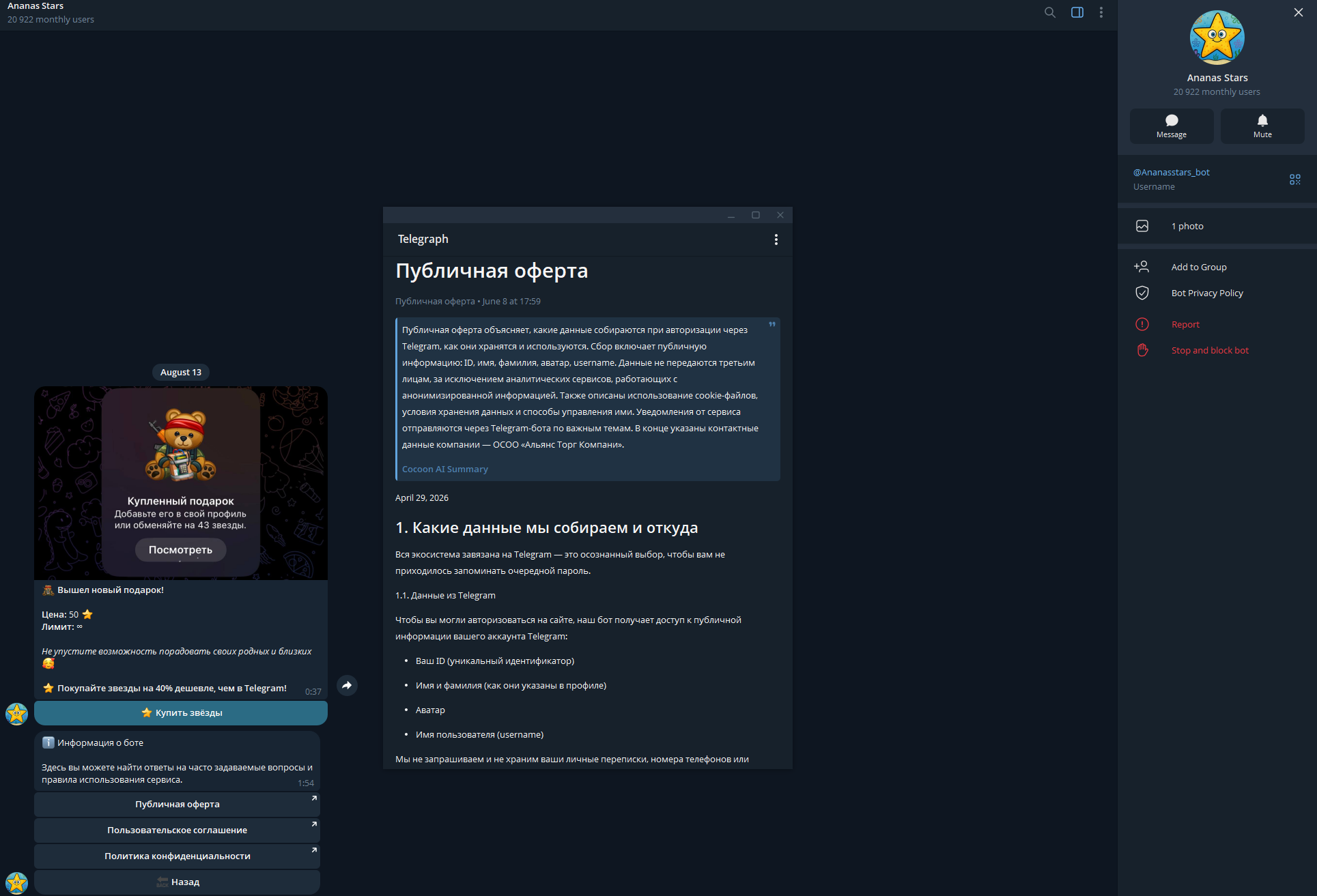The image size is (1317, 896).
Task: Open Политика конфиденциальности button
Action: tap(178, 856)
